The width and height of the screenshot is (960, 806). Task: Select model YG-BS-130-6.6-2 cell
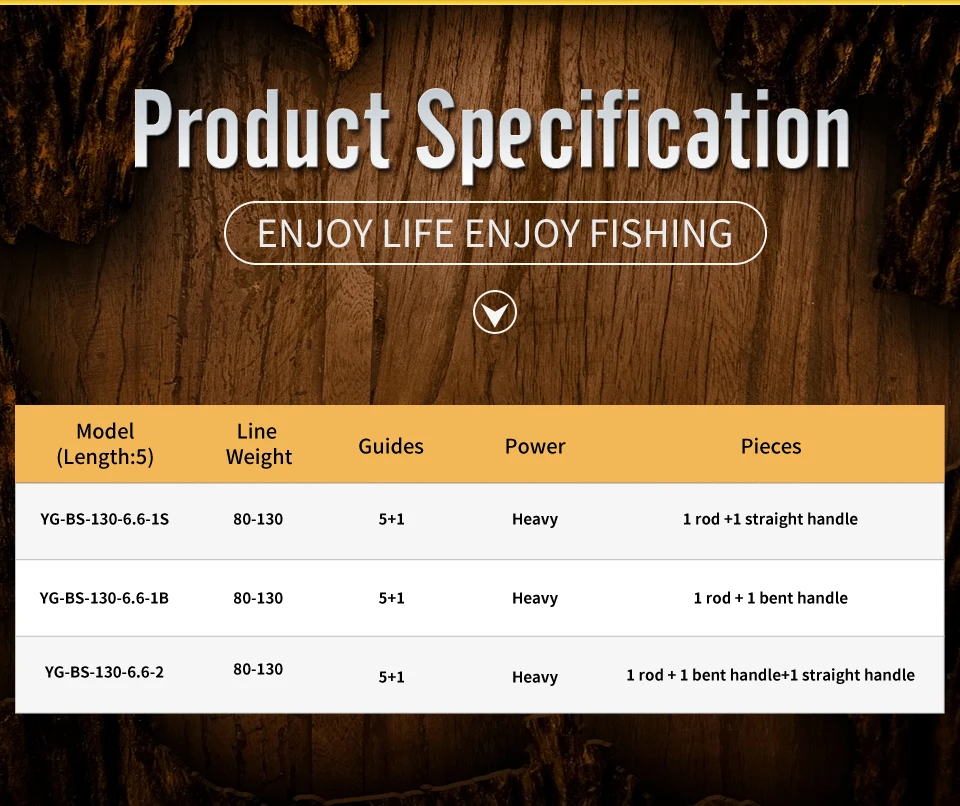point(105,672)
